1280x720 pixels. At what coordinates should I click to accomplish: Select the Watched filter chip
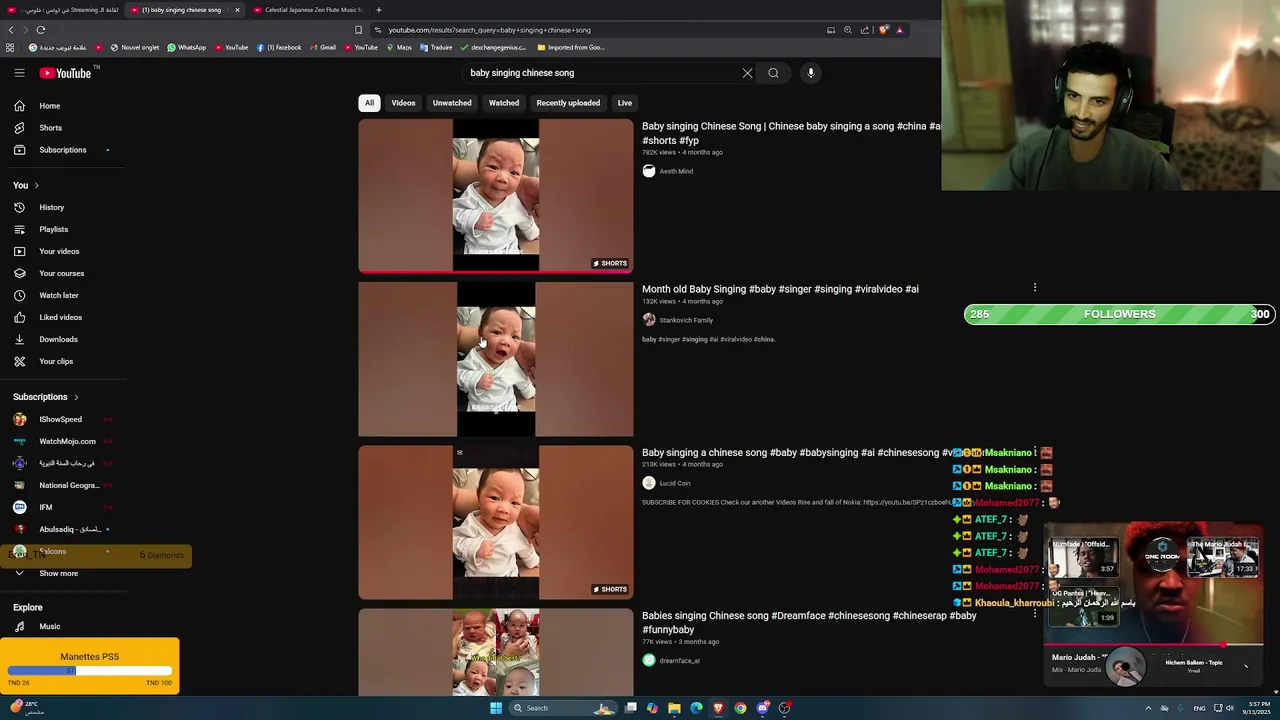point(504,103)
